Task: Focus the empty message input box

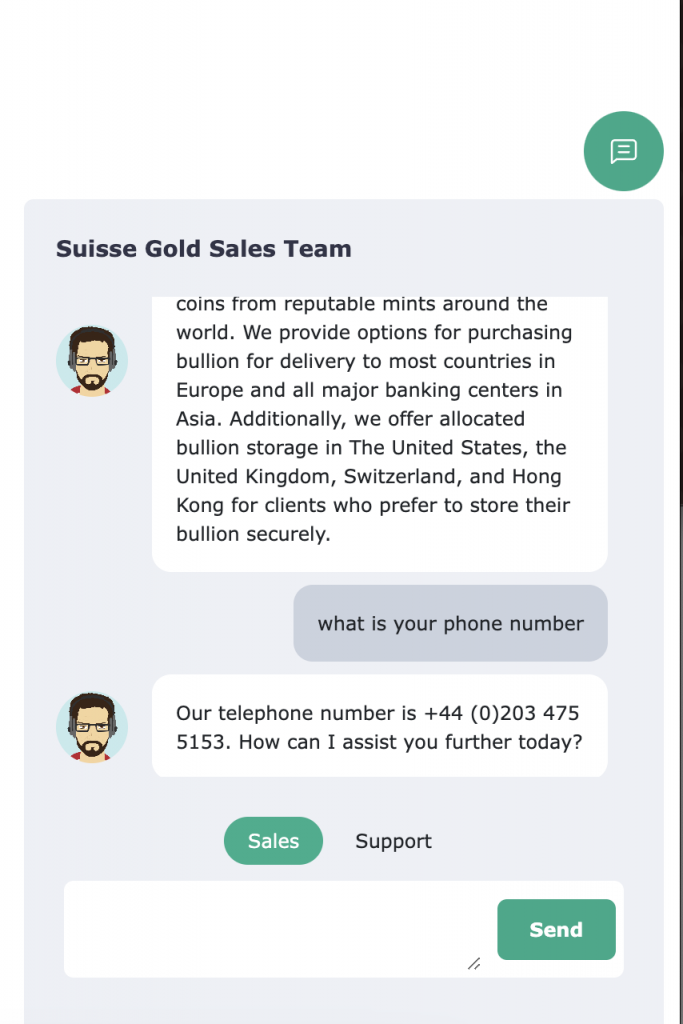Action: [278, 929]
